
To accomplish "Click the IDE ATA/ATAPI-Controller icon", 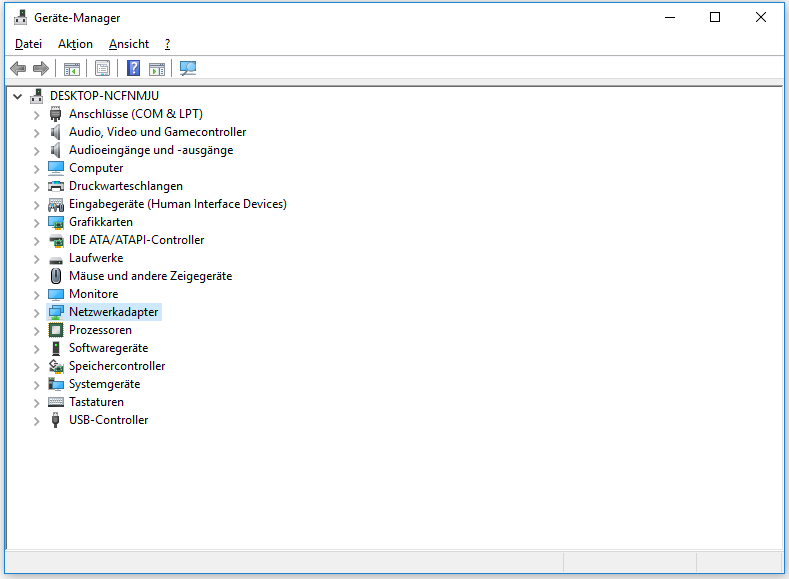I will tap(56, 240).
